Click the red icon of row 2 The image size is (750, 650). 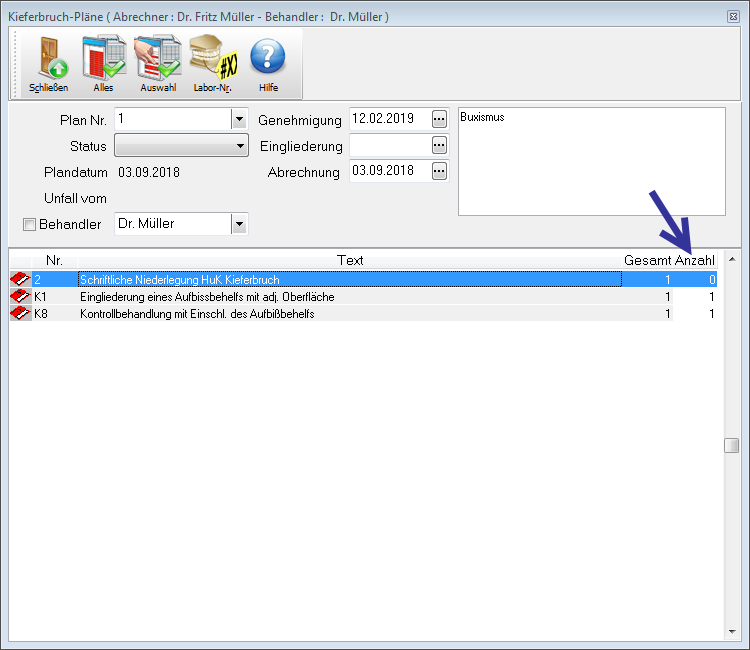coord(20,280)
